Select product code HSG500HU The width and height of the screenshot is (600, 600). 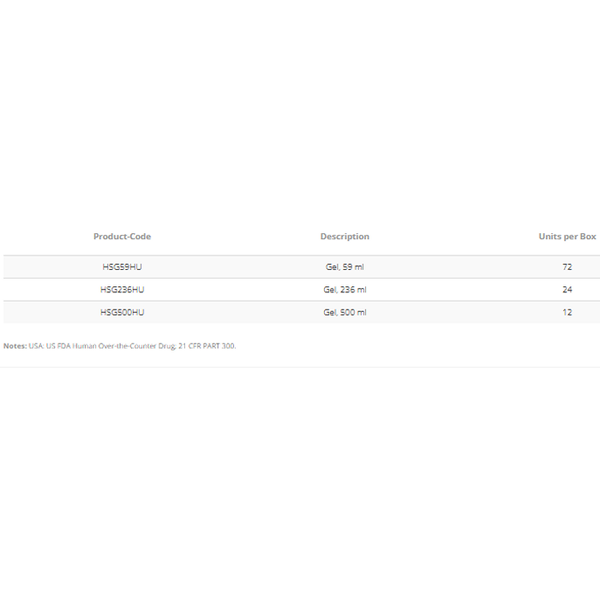click(x=122, y=313)
